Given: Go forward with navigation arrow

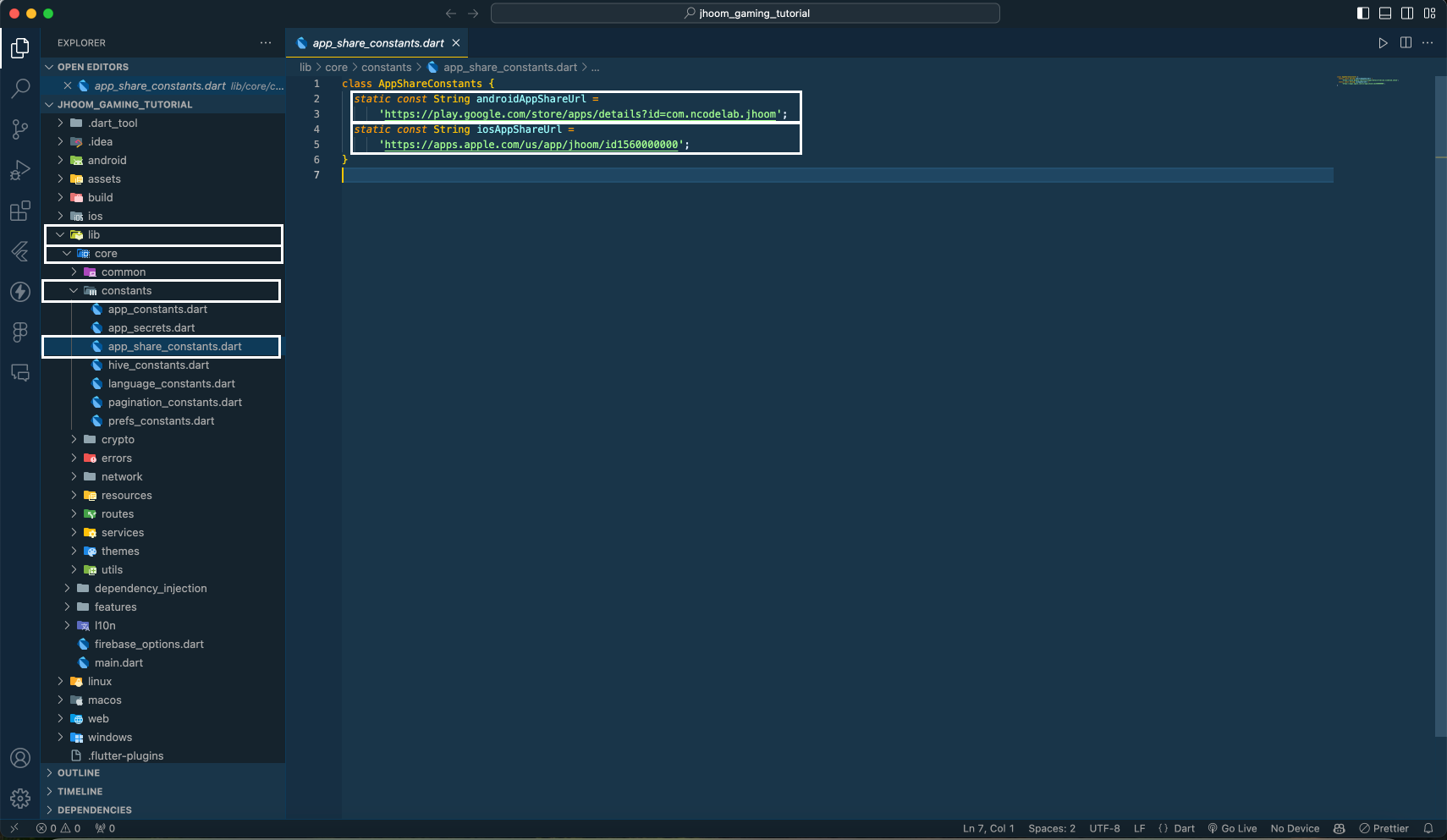Looking at the screenshot, I should (x=473, y=14).
